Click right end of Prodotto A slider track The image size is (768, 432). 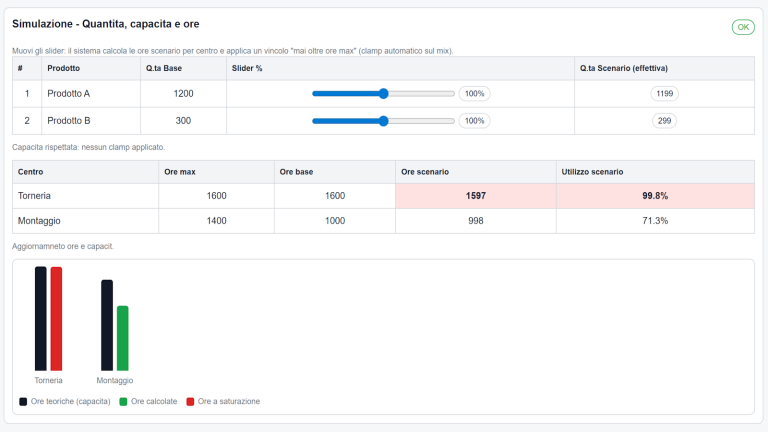(x=453, y=93)
